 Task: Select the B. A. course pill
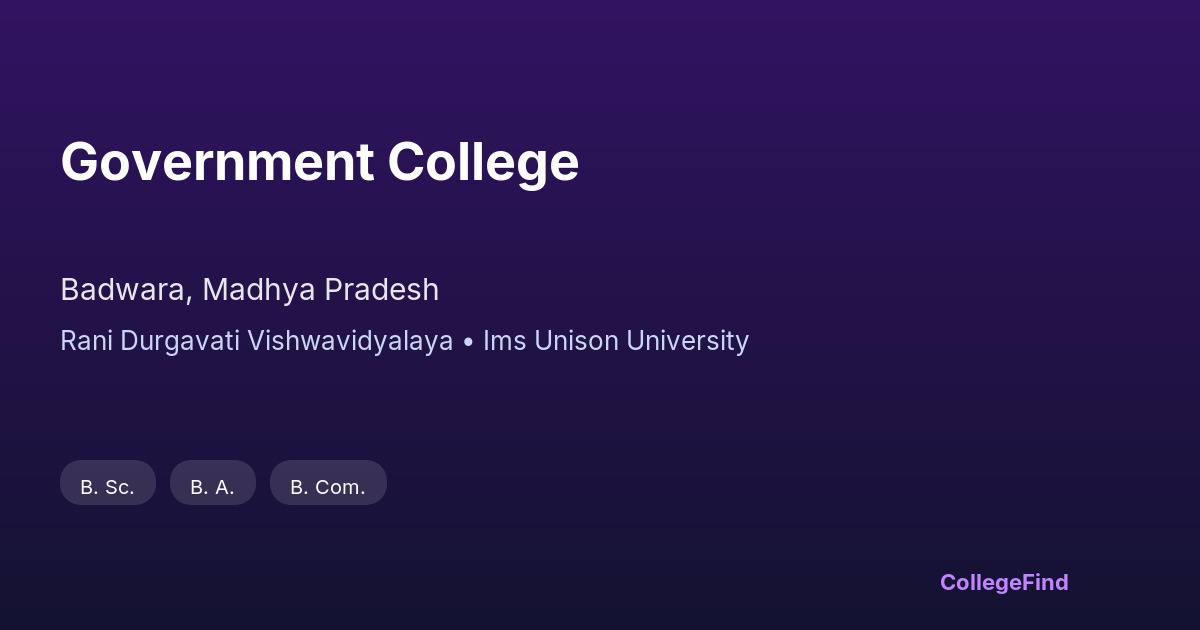213,483
